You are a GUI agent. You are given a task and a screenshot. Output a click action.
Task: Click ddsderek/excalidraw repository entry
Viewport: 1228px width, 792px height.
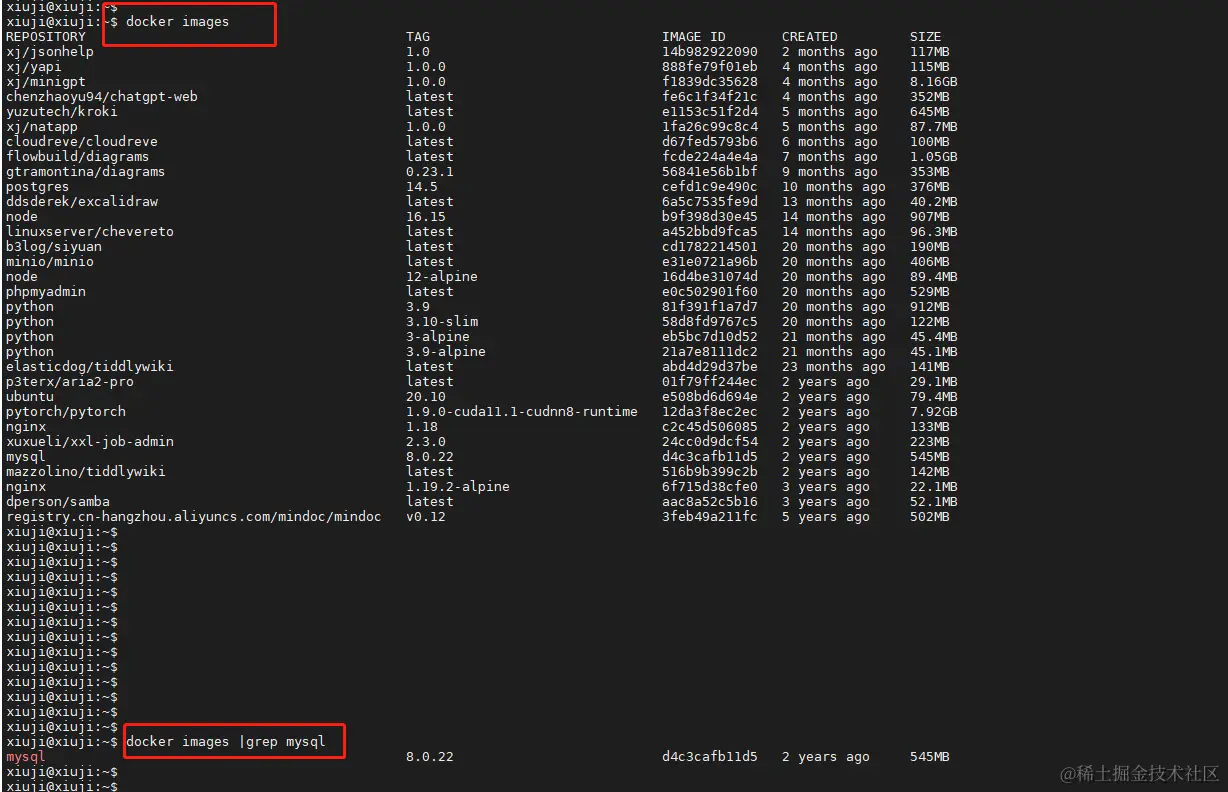(82, 201)
